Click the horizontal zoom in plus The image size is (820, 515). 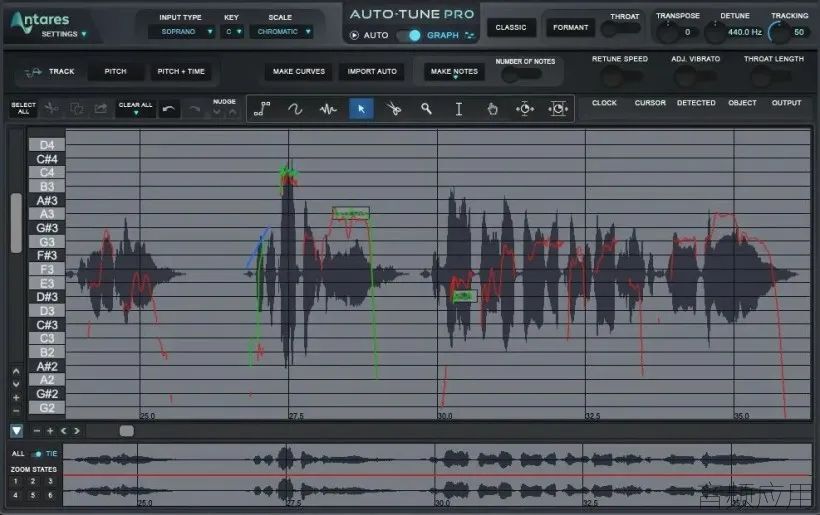tap(50, 431)
